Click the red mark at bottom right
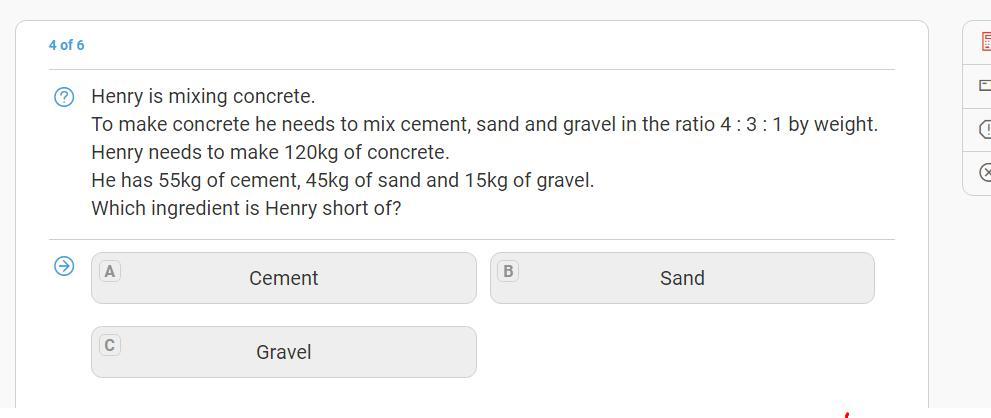Screen dimensions: 991x418 (845, 414)
